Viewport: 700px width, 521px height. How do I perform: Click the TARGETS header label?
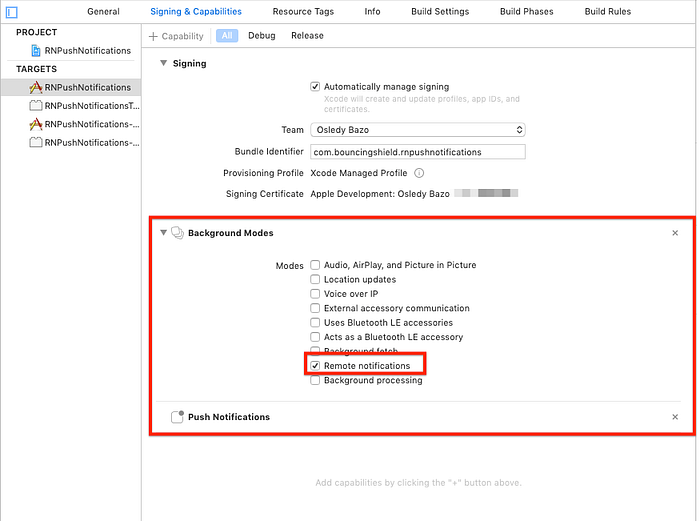37,69
